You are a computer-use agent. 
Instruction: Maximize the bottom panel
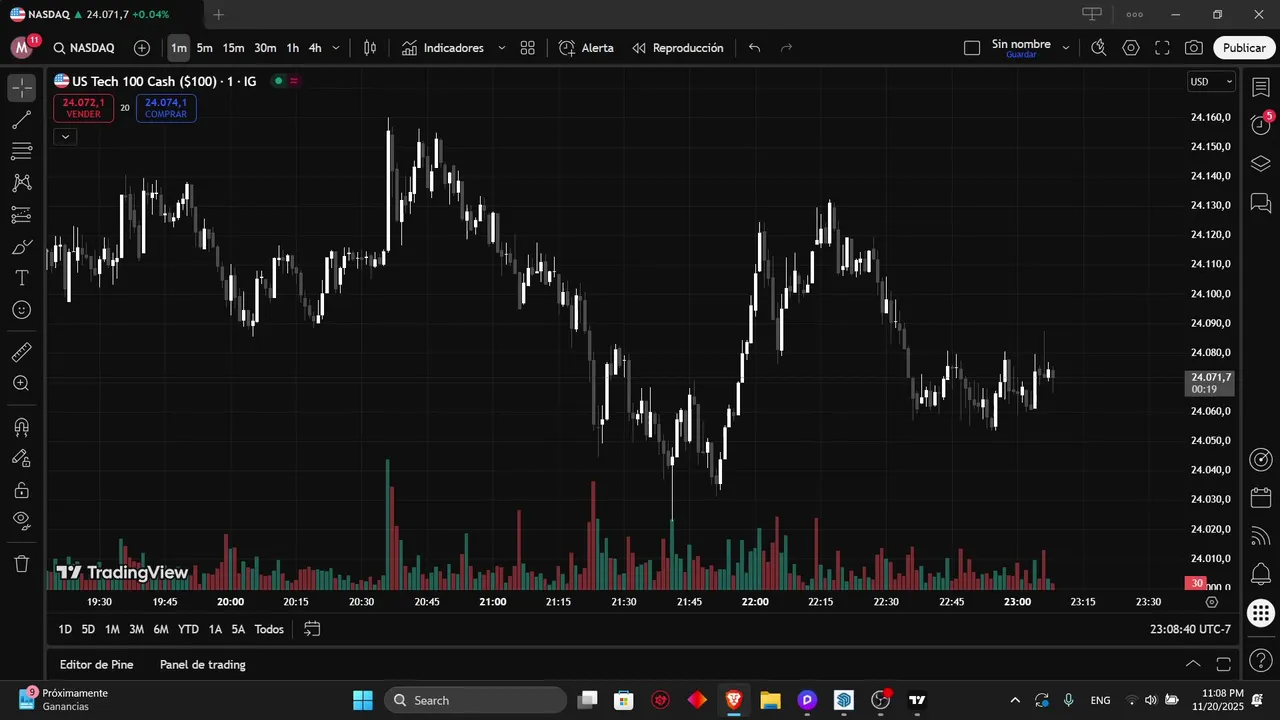click(1223, 664)
